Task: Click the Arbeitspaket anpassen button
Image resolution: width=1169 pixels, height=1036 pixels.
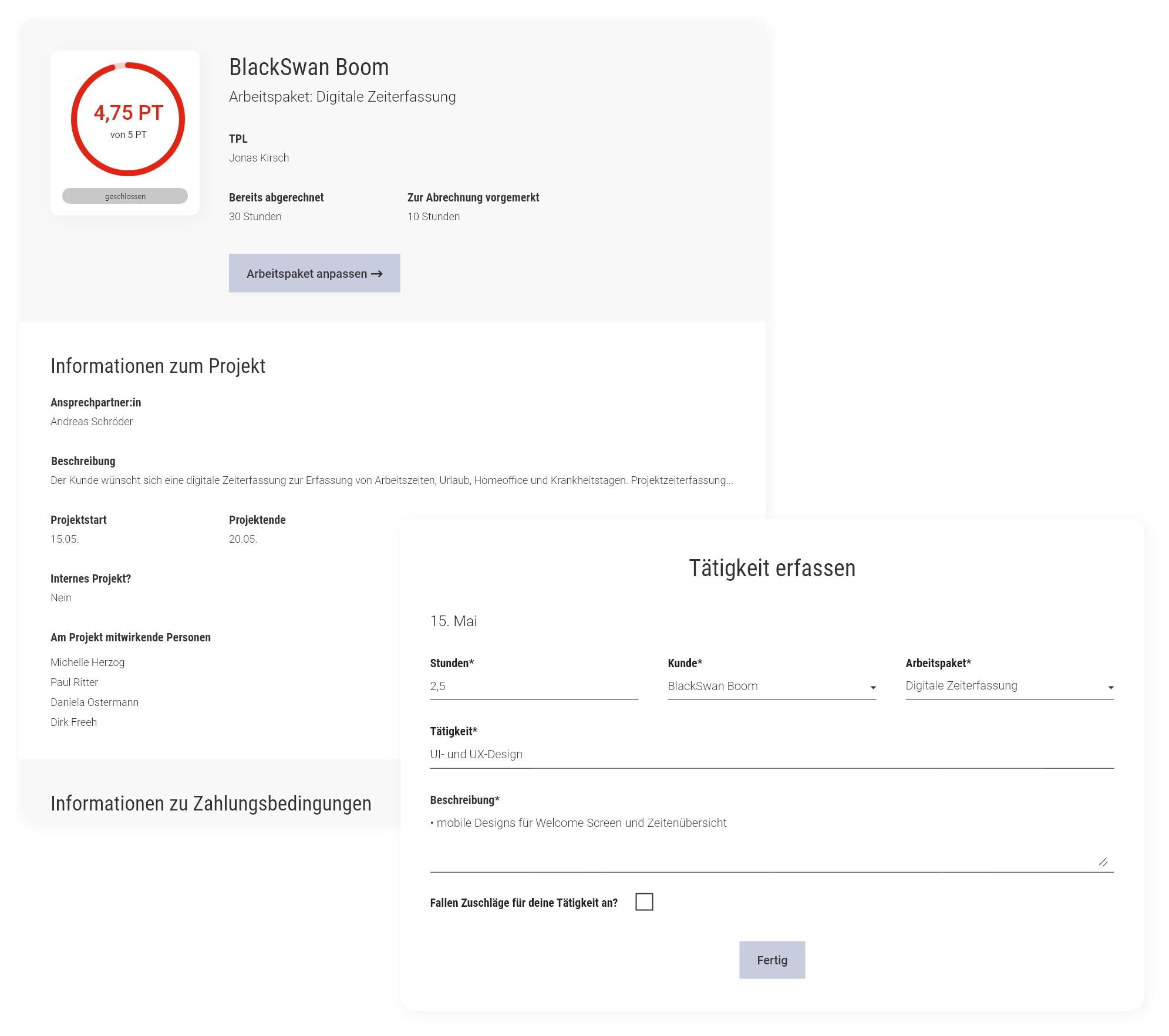Action: [314, 273]
